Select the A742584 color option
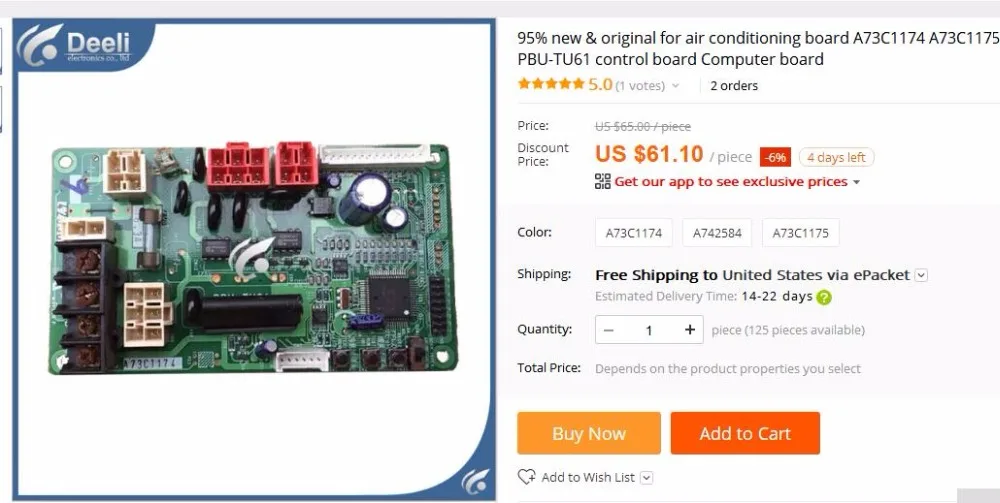The width and height of the screenshot is (1000, 503). (x=717, y=233)
